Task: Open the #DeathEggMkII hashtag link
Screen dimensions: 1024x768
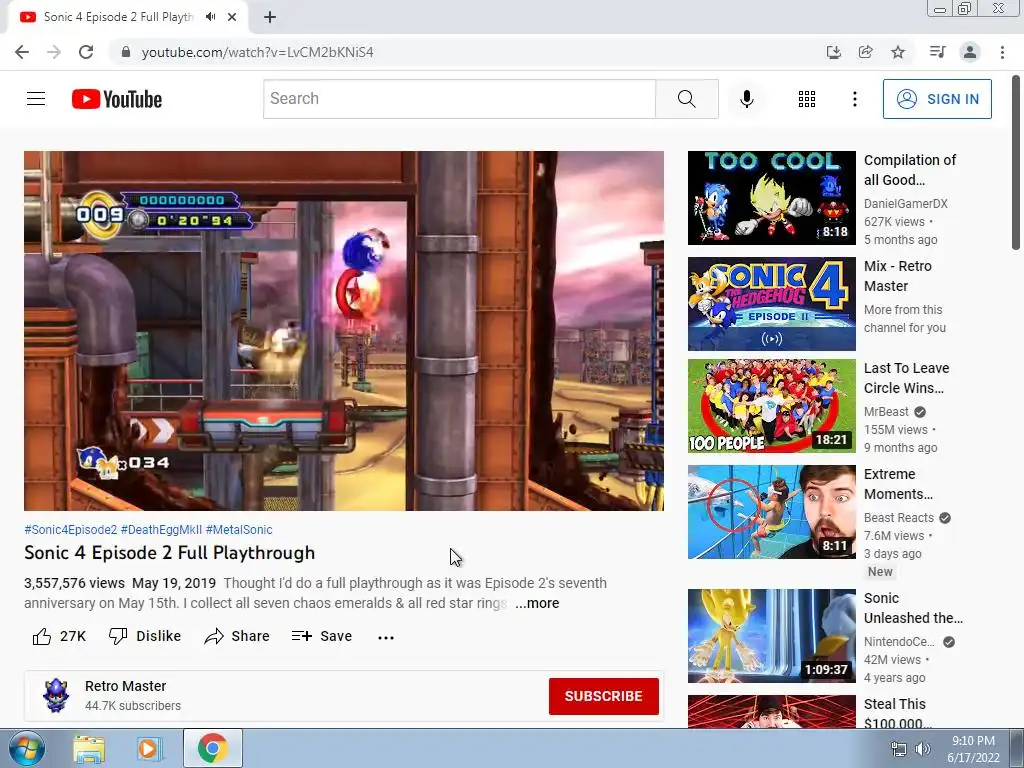Action: [161, 530]
